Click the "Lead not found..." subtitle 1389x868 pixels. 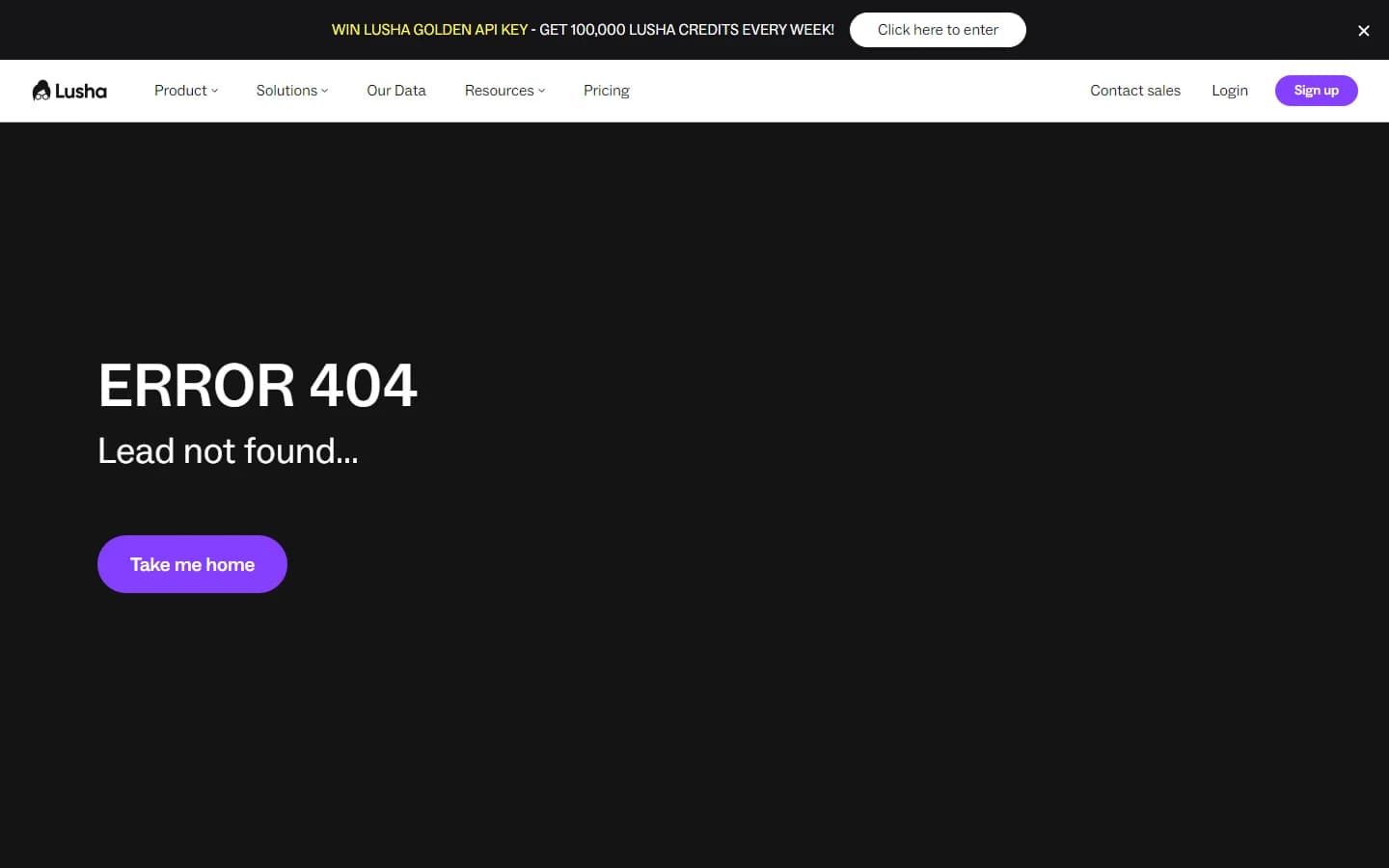tap(228, 451)
